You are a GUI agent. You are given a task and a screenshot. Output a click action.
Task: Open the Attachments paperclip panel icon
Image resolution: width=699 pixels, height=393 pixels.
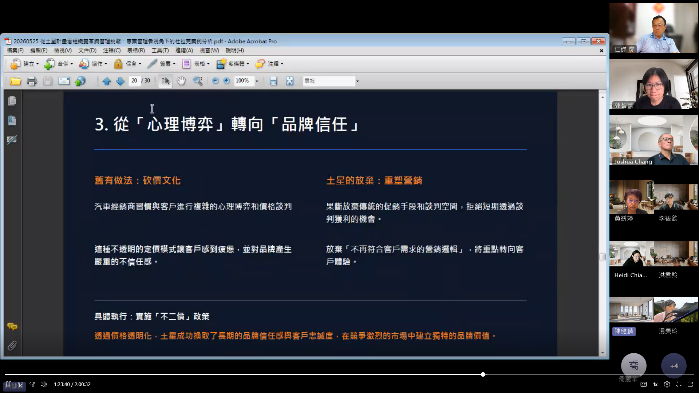coord(12,345)
